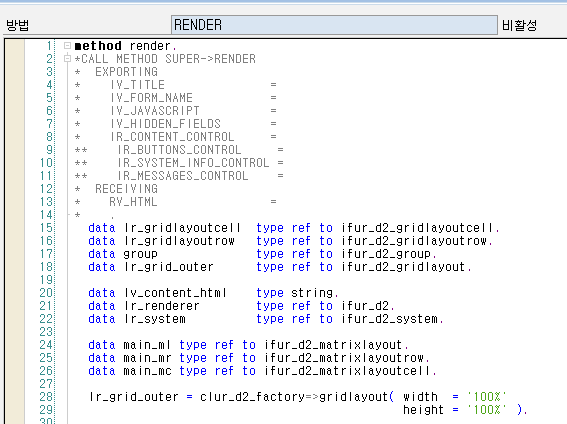The height and width of the screenshot is (424, 567).
Task: Collapse the method render block at line 1
Action: click(x=67, y=46)
